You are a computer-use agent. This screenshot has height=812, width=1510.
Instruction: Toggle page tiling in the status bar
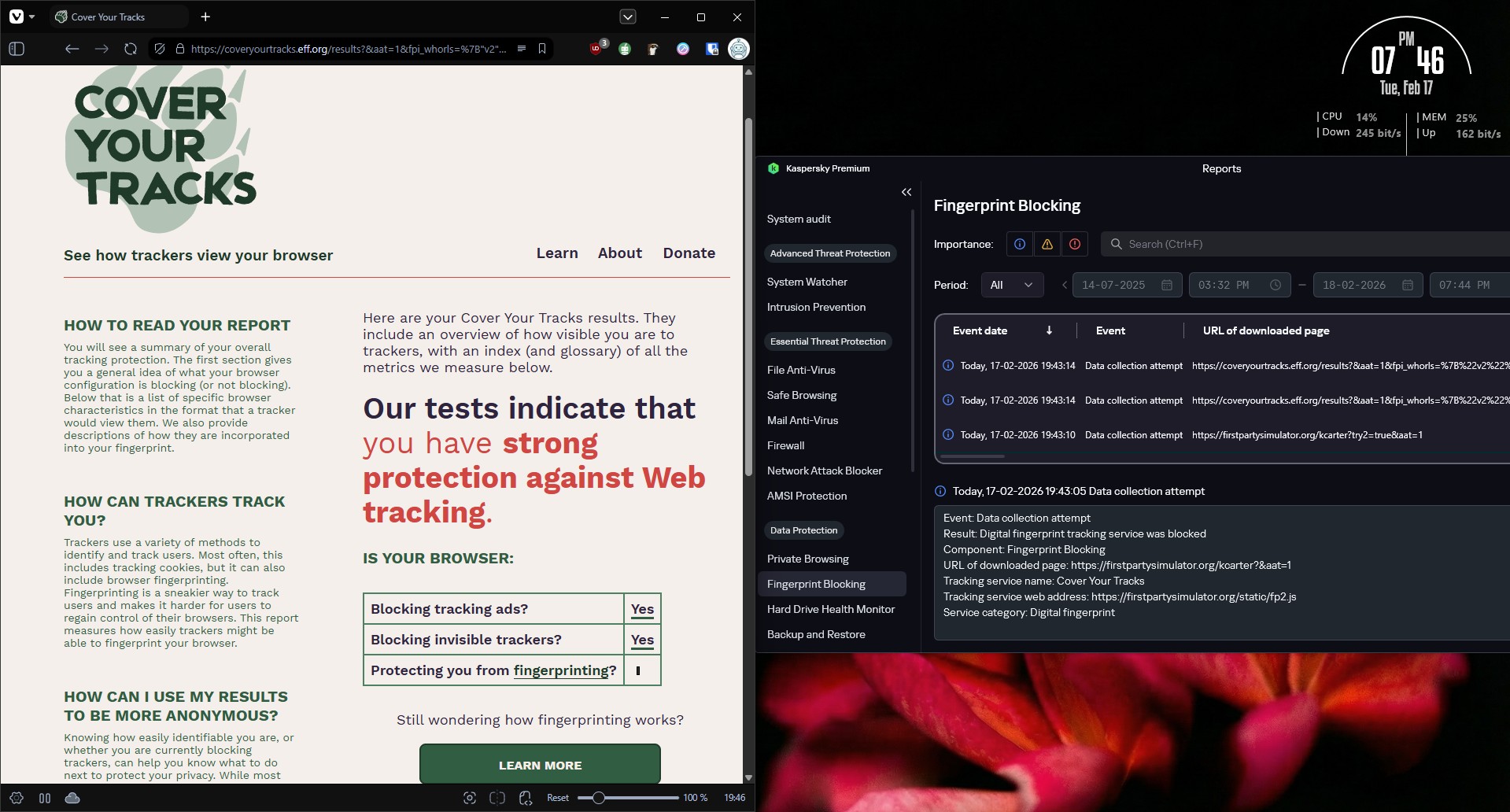(x=497, y=798)
